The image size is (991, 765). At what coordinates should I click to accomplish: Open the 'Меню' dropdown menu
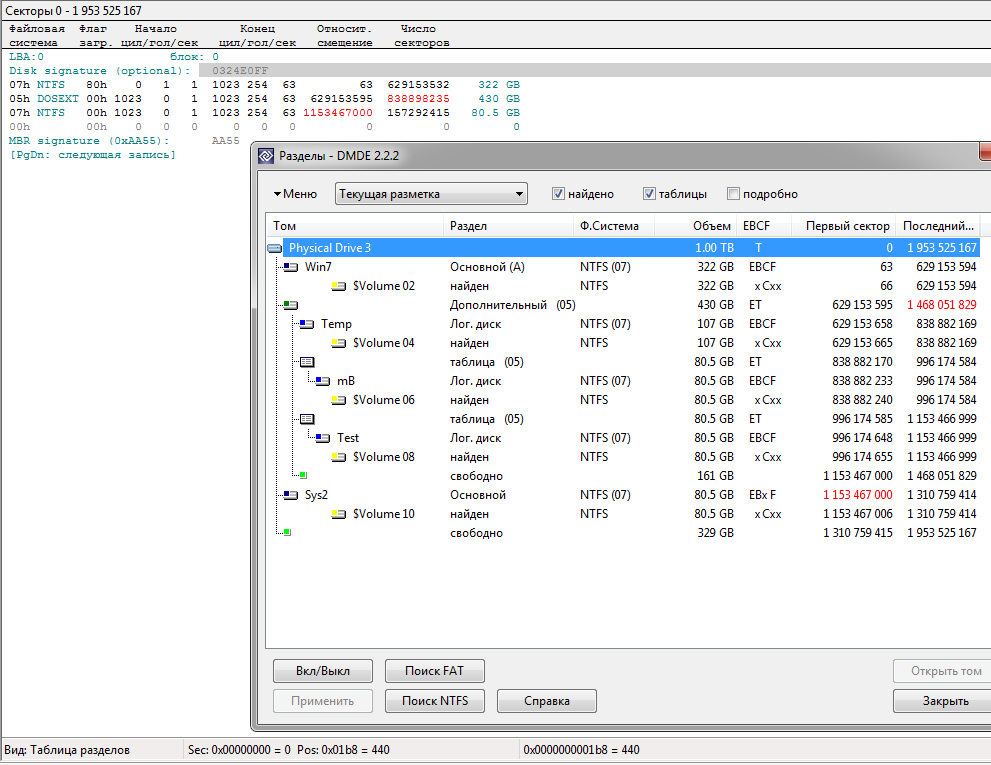296,194
